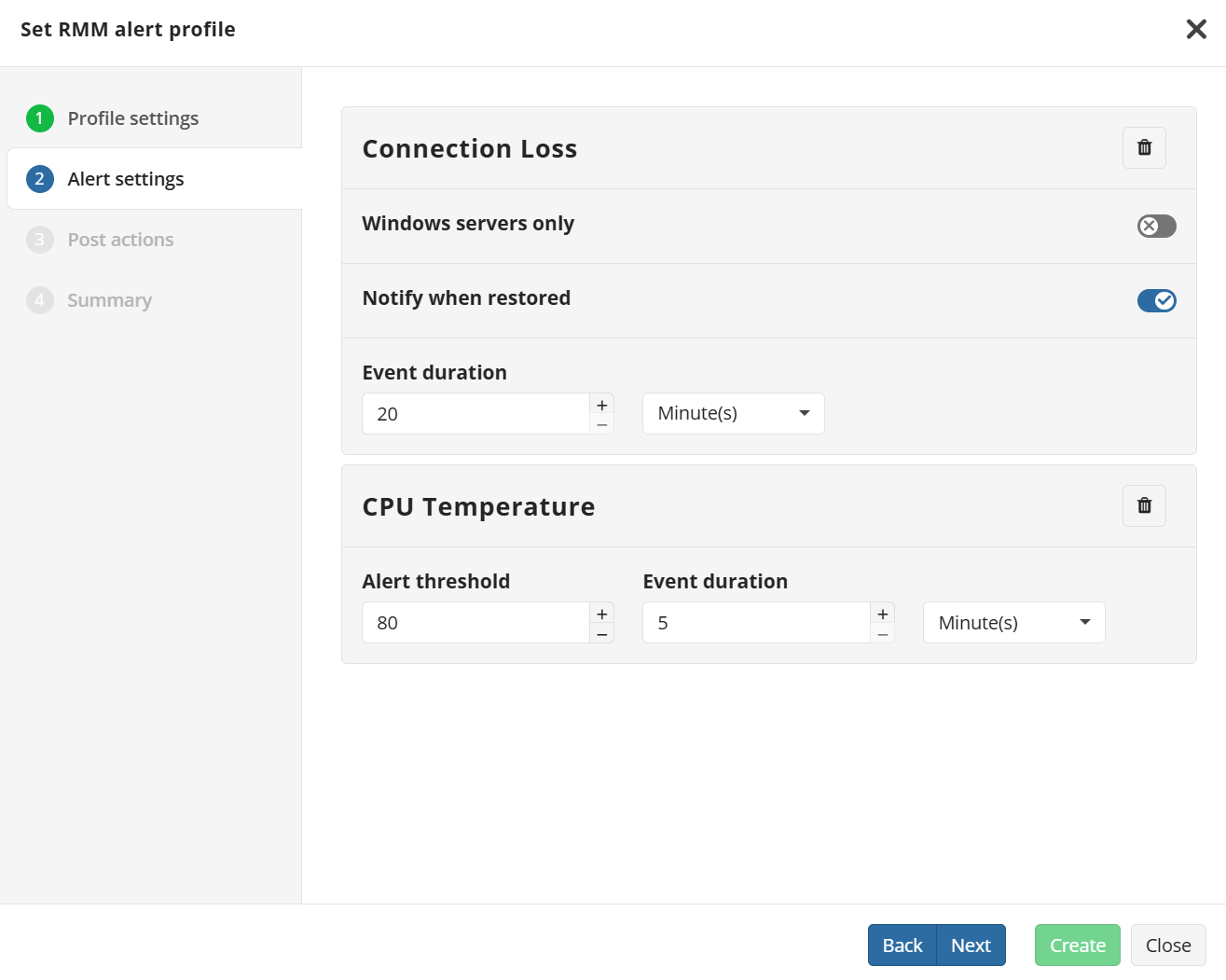
Task: Click the Set RMM alert profile title
Action: pos(128,29)
